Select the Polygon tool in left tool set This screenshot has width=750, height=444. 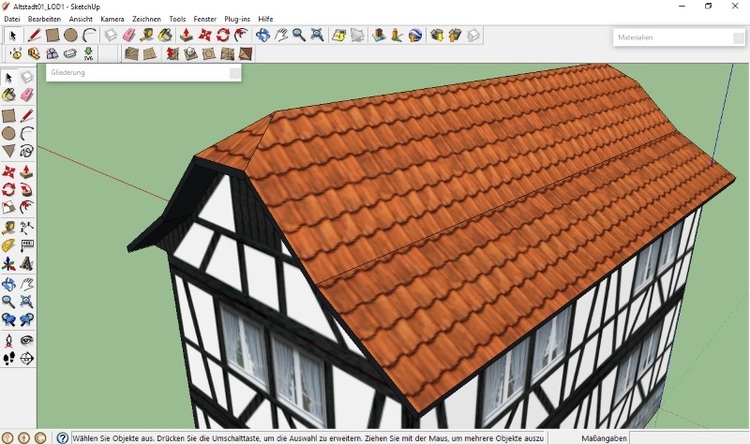point(9,152)
